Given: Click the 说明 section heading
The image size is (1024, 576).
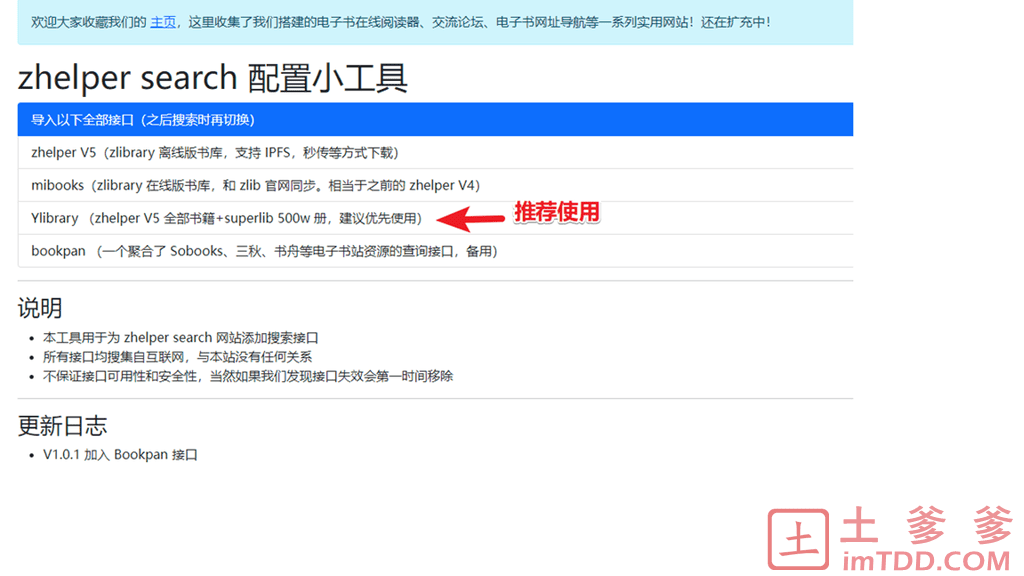Looking at the screenshot, I should (x=40, y=308).
